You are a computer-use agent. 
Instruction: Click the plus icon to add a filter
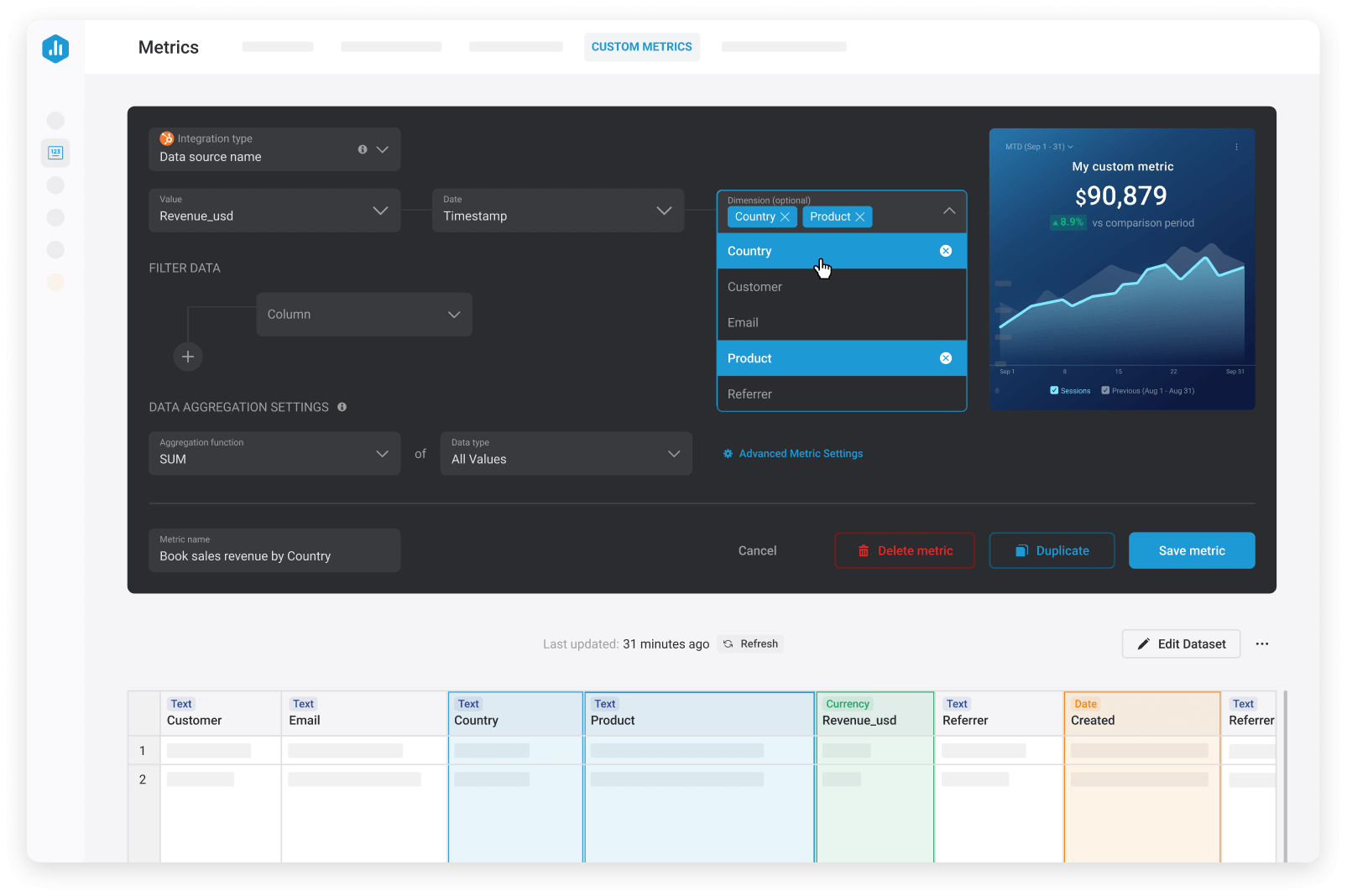tap(187, 357)
